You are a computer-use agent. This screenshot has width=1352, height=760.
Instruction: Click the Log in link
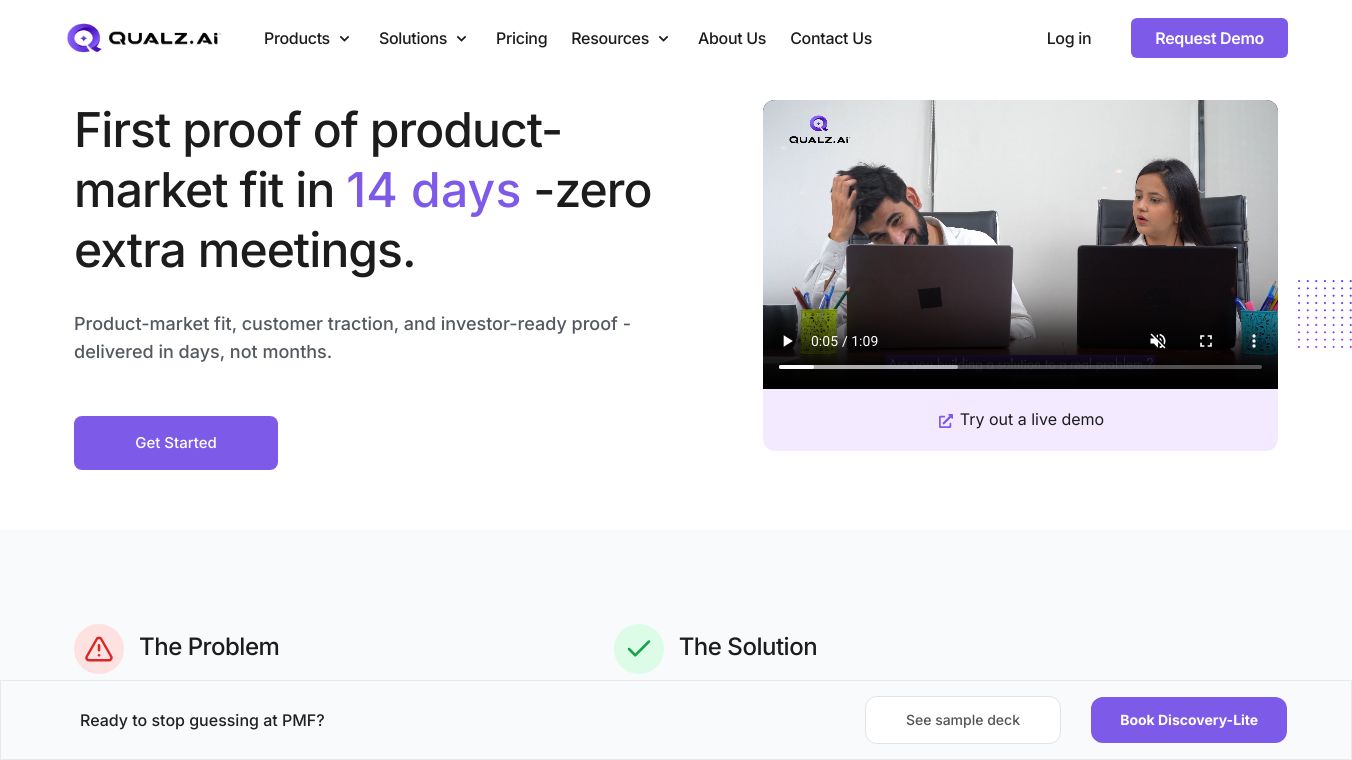[x=1068, y=38]
